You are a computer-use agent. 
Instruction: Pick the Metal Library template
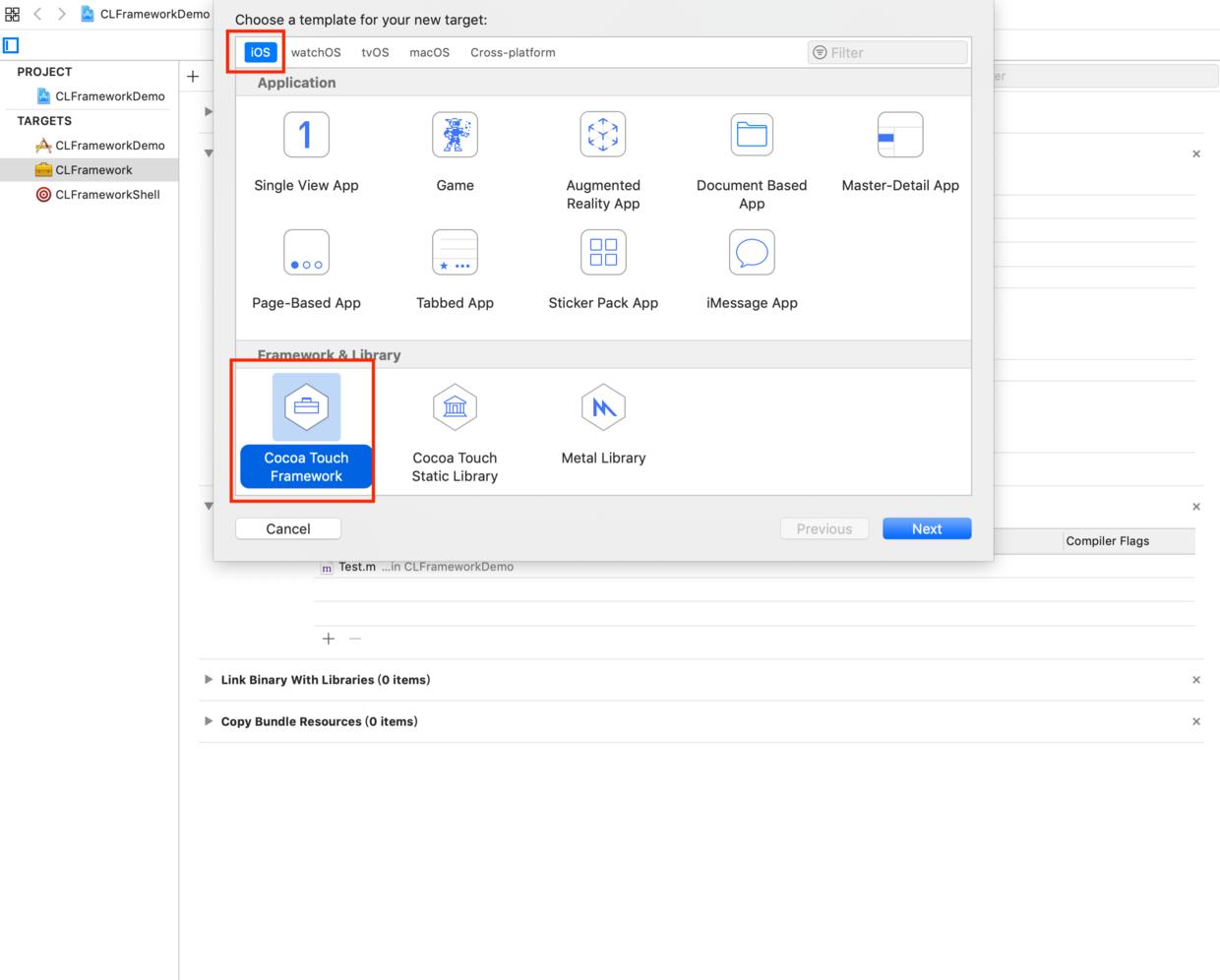click(x=603, y=424)
